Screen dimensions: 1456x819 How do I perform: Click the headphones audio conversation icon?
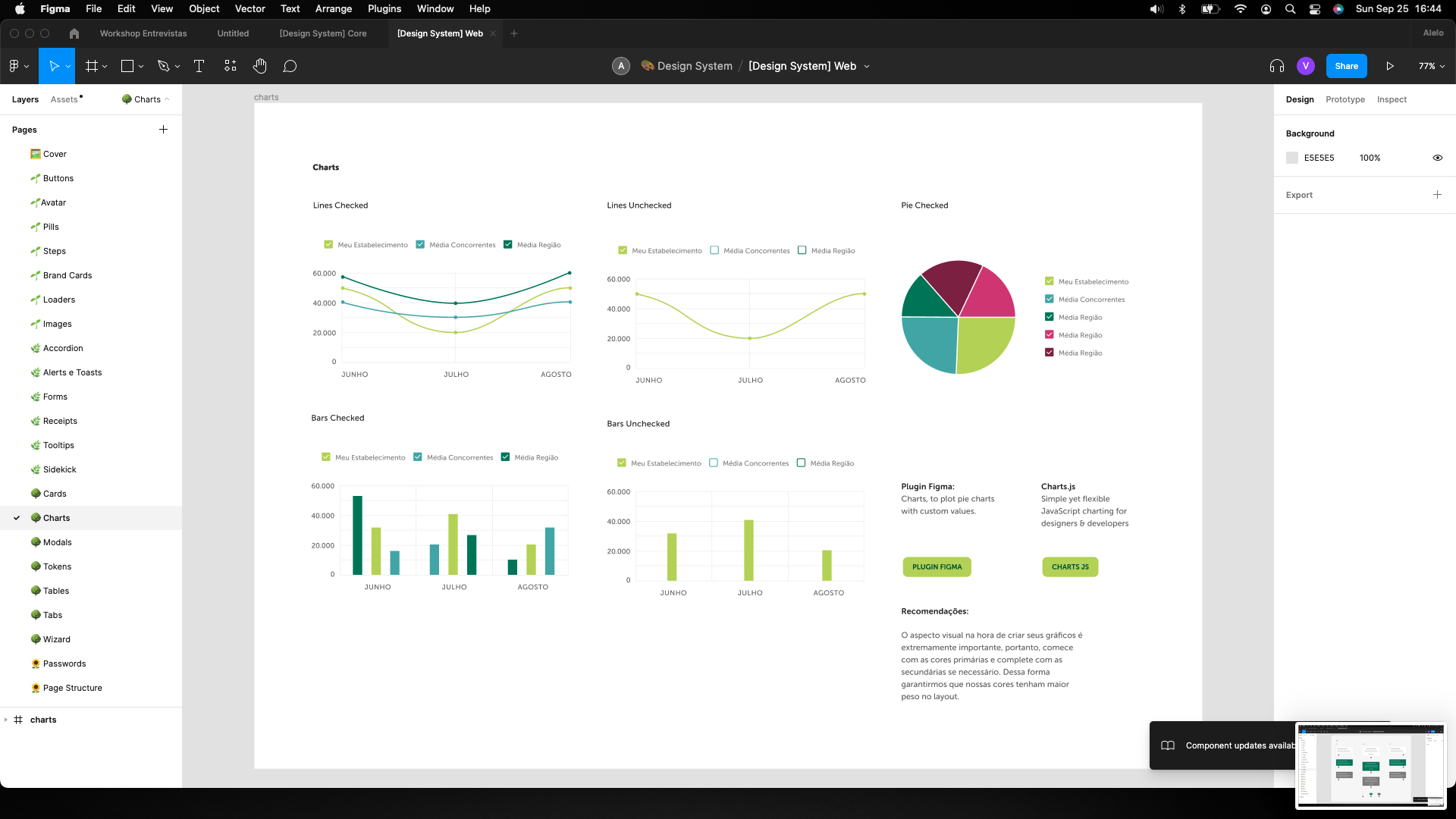click(1276, 66)
